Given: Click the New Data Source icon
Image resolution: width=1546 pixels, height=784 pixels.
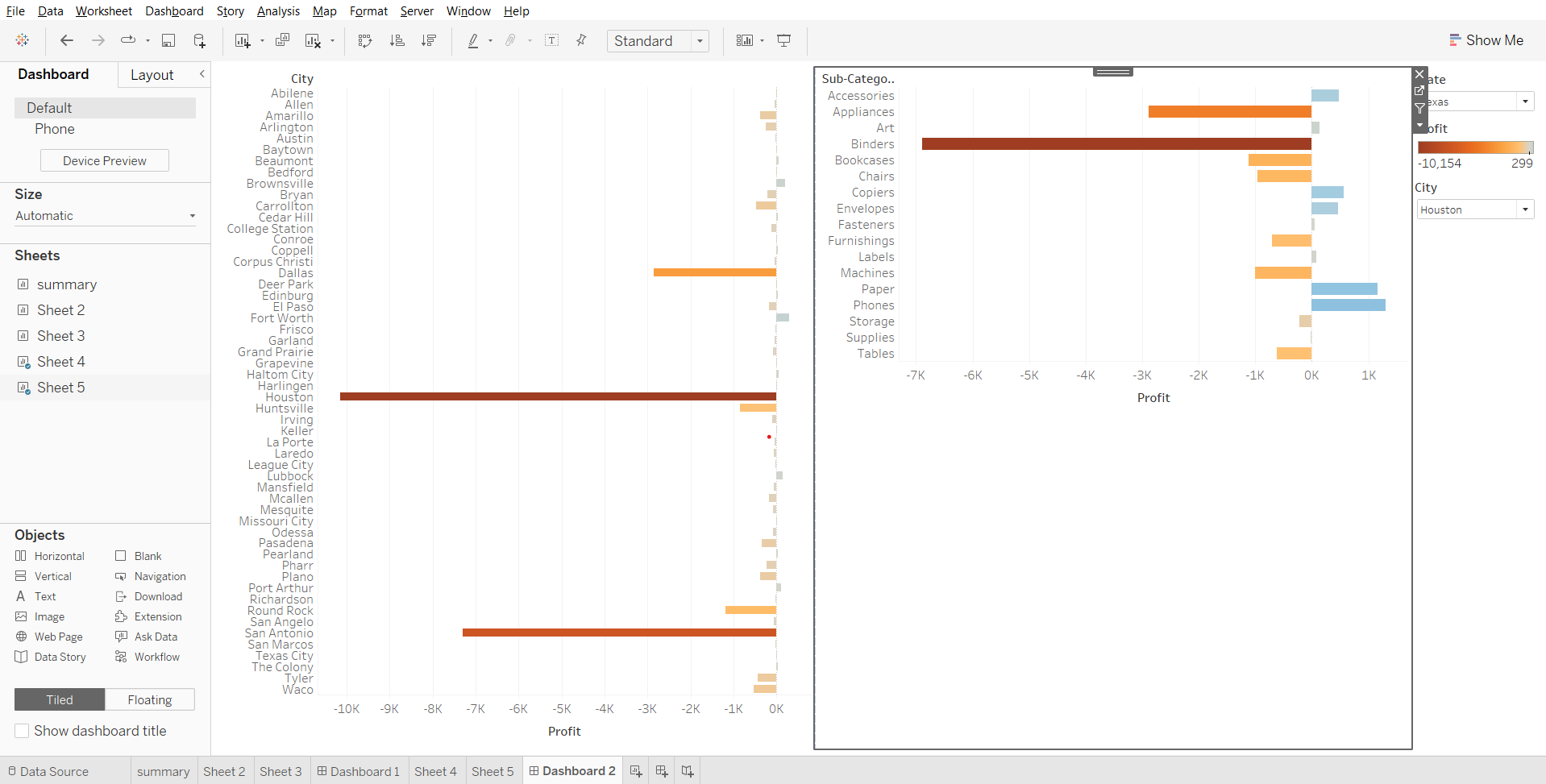Looking at the screenshot, I should pos(199,40).
